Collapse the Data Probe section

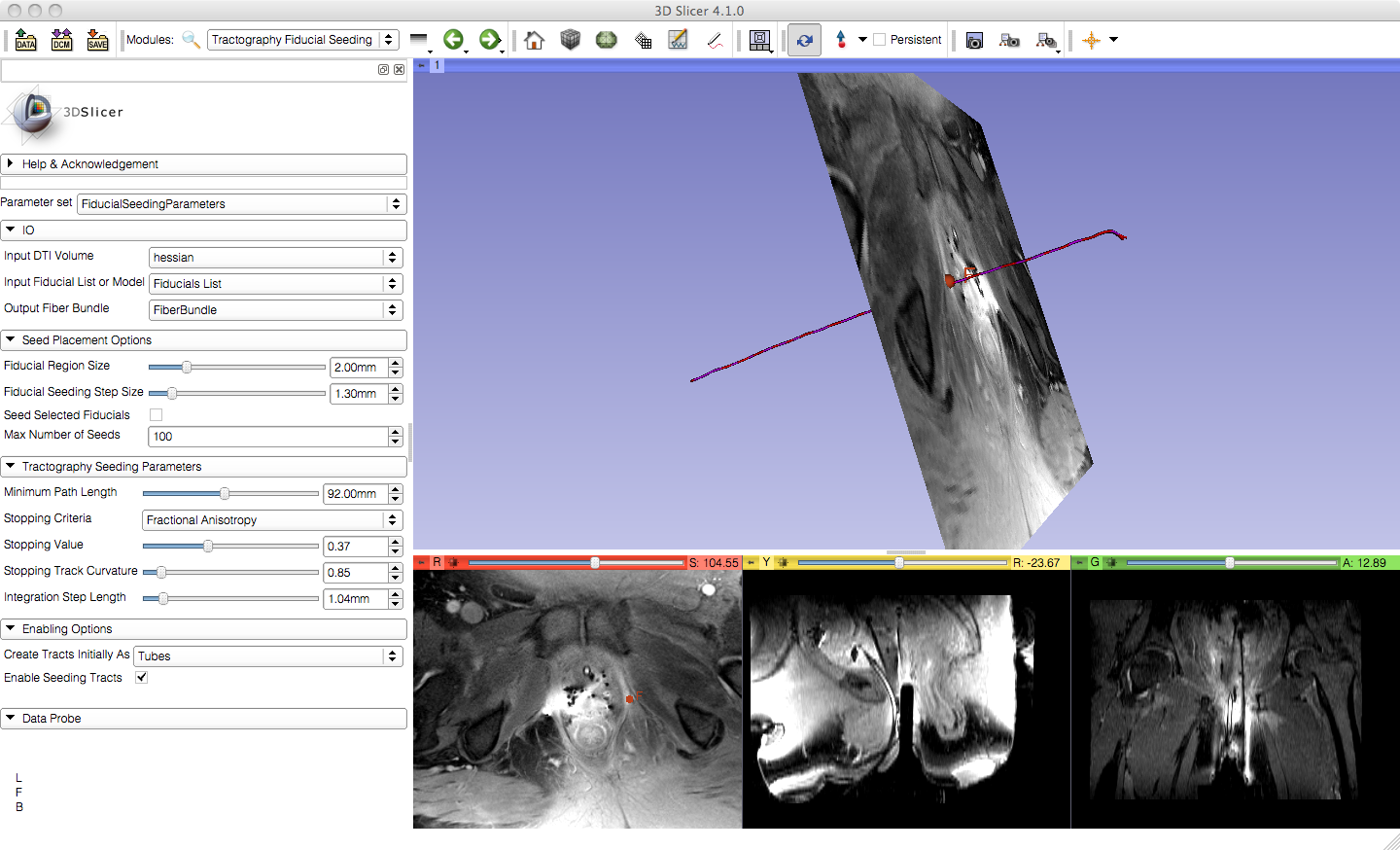pyautogui.click(x=204, y=719)
